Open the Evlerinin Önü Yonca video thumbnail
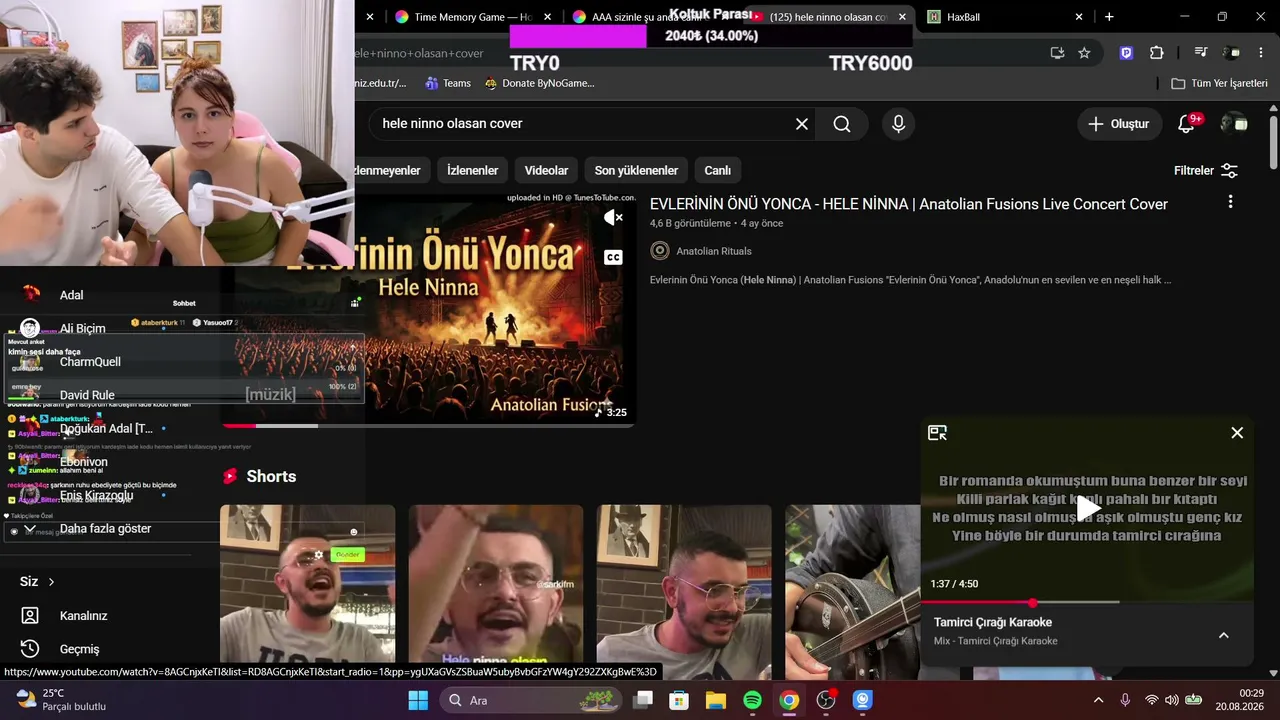 [x=428, y=309]
